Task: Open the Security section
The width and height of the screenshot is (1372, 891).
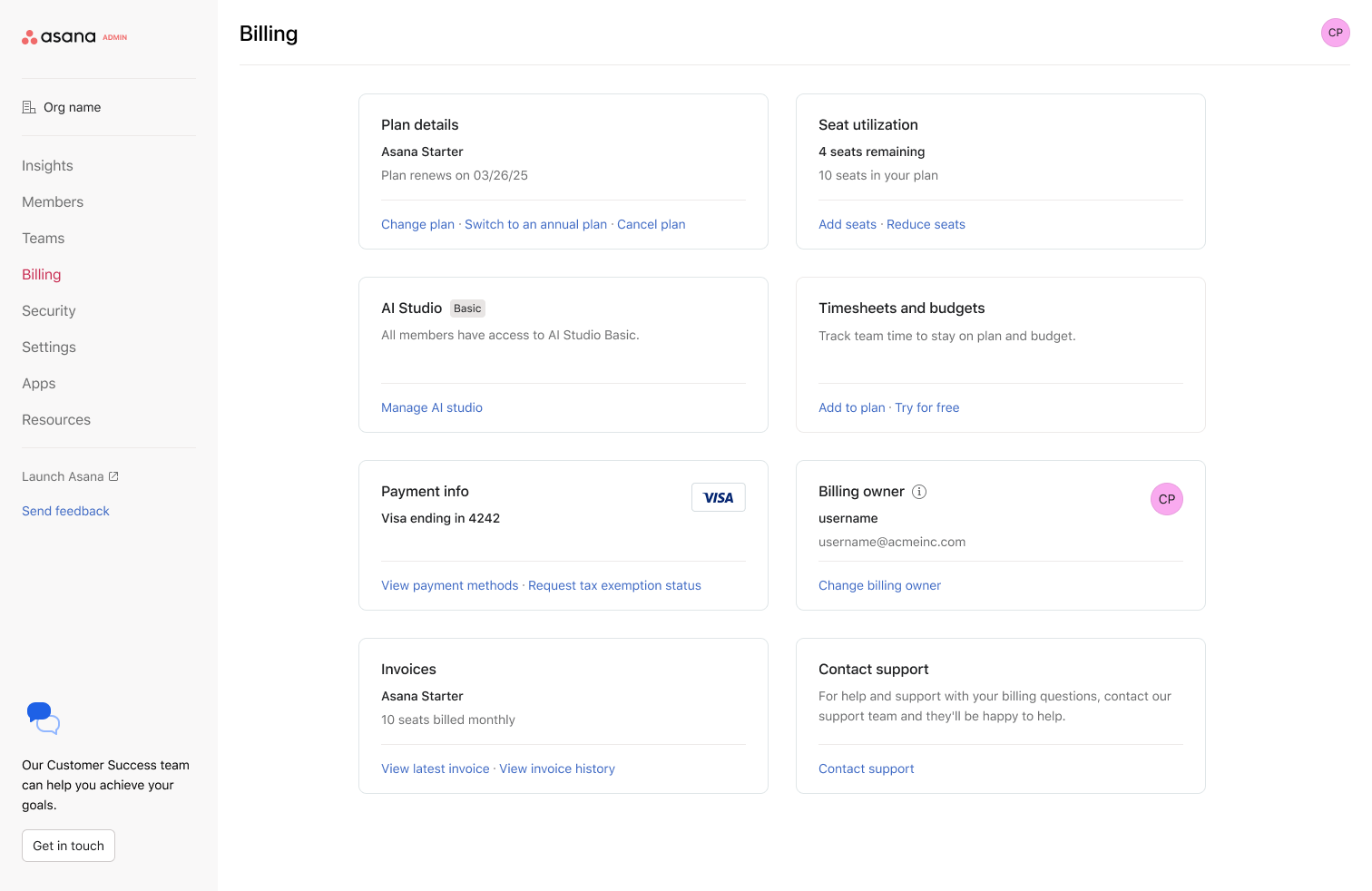Action: [x=49, y=311]
